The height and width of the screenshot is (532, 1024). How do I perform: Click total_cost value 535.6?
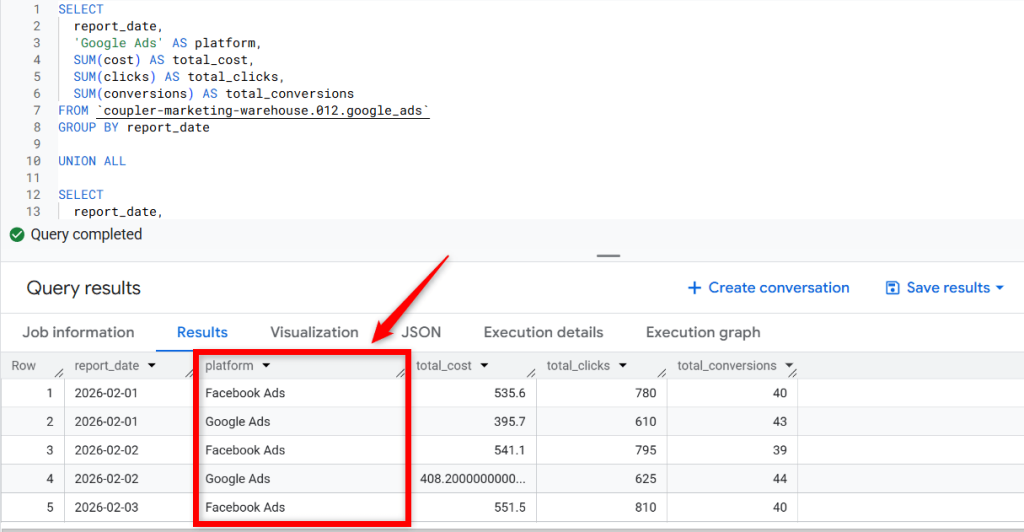pos(510,393)
